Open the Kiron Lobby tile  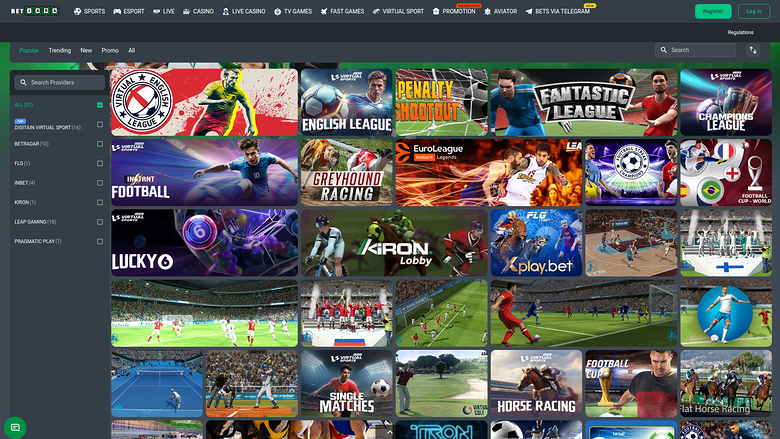tap(394, 243)
